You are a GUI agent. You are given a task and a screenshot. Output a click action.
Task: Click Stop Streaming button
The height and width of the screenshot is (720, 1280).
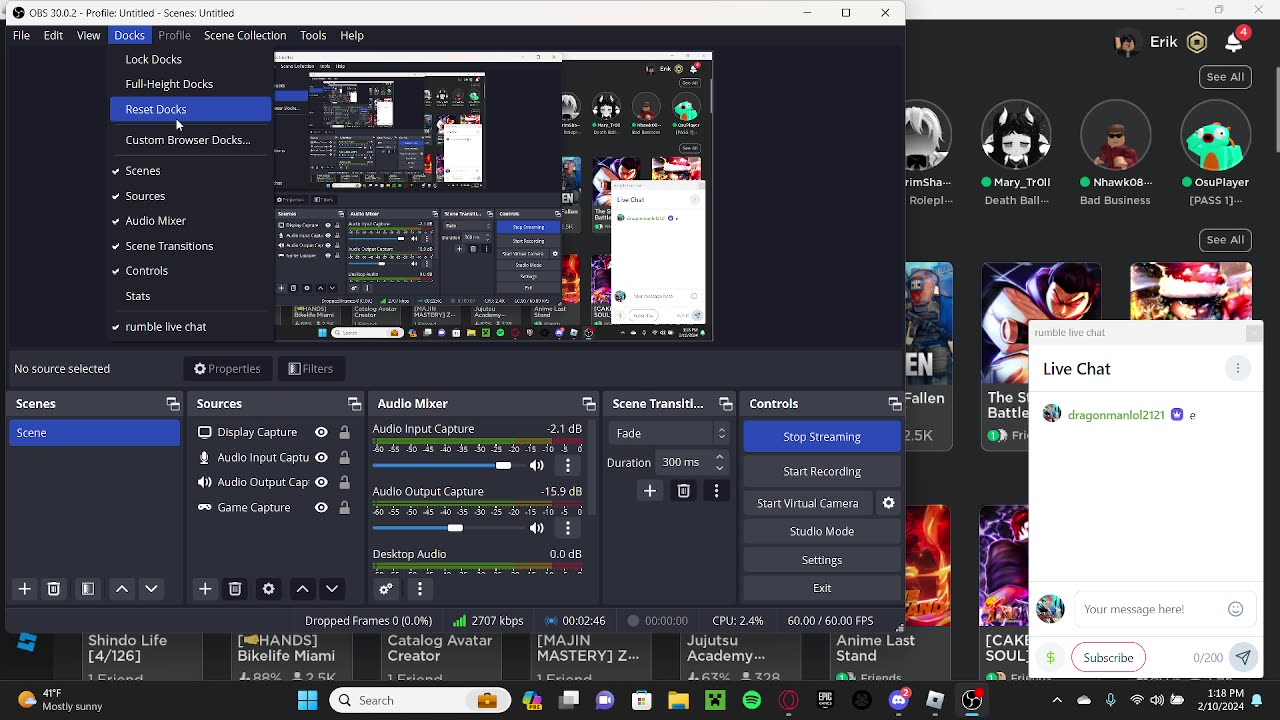[x=822, y=437]
